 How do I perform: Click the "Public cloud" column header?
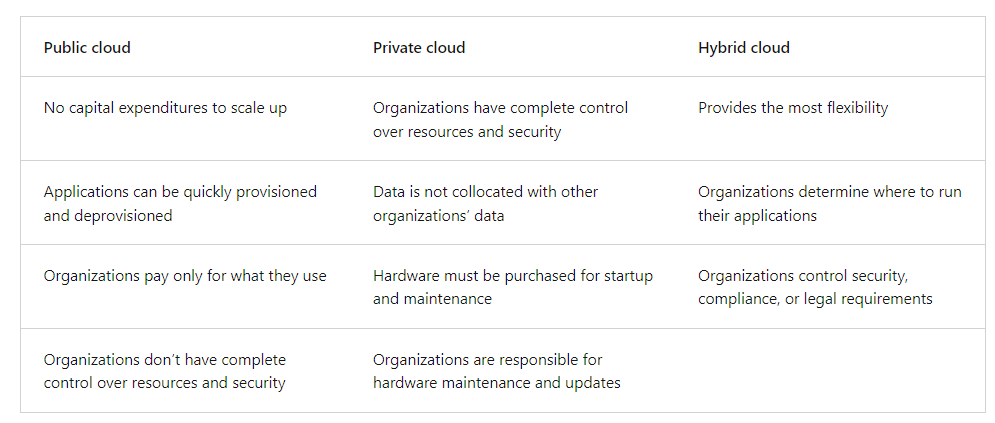coord(87,48)
